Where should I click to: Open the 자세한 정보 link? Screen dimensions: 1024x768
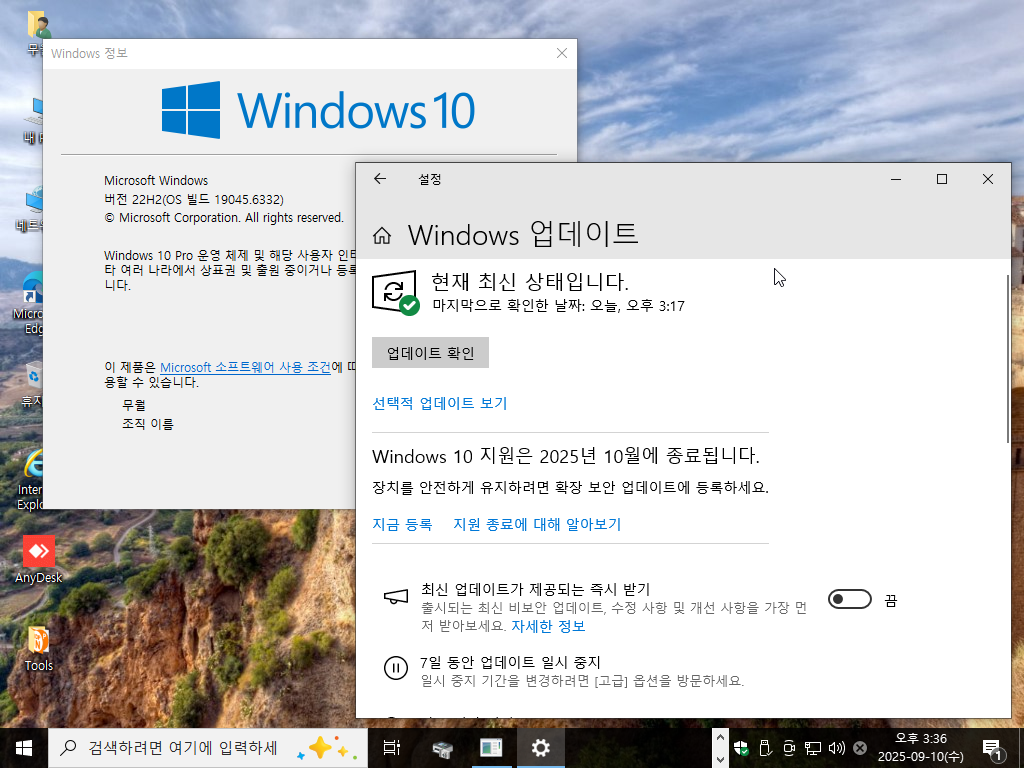[548, 626]
